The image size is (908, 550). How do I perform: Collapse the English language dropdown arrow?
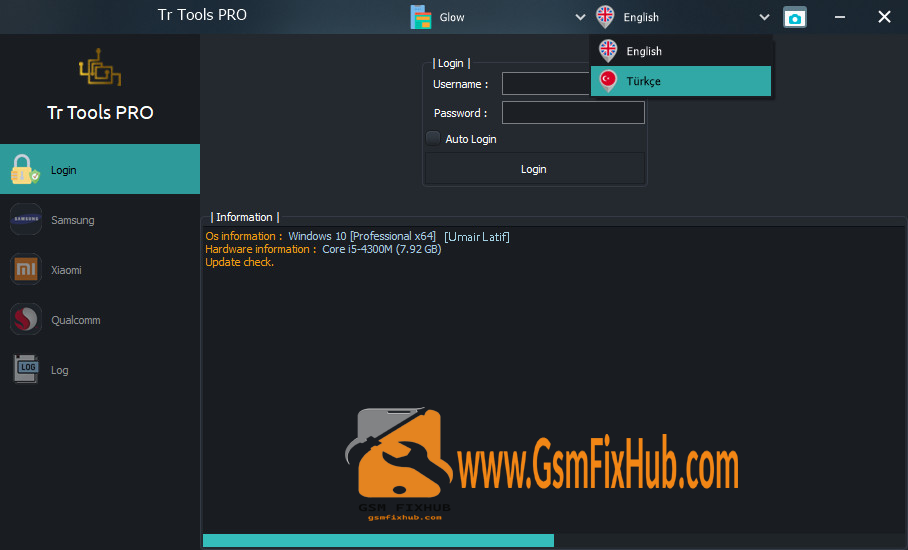pos(764,17)
